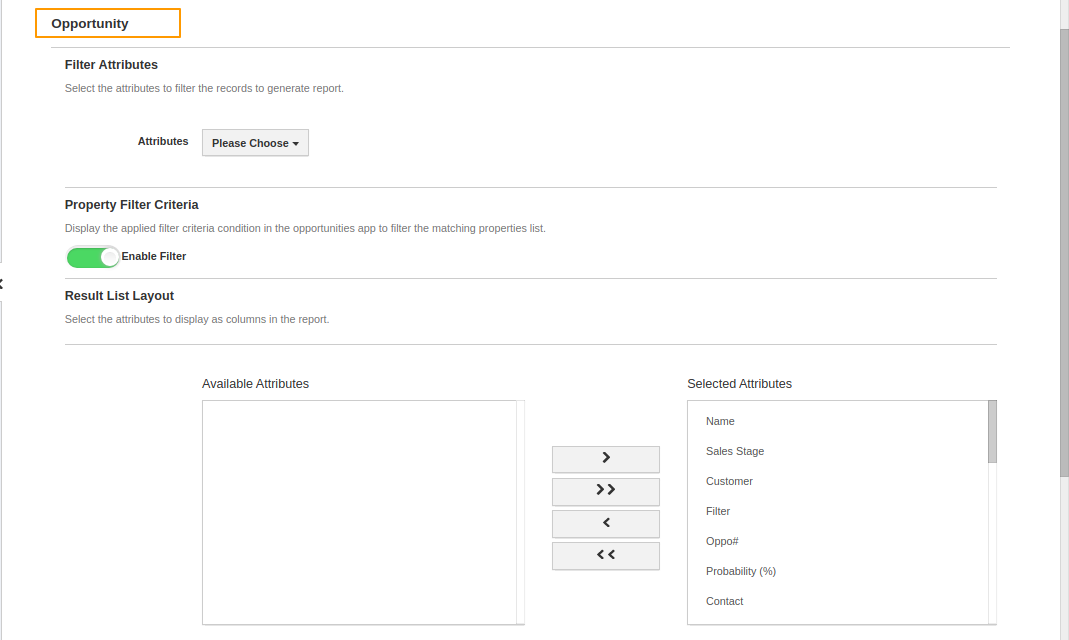
Task: Select the Oppo# attribute entry
Action: coord(722,541)
